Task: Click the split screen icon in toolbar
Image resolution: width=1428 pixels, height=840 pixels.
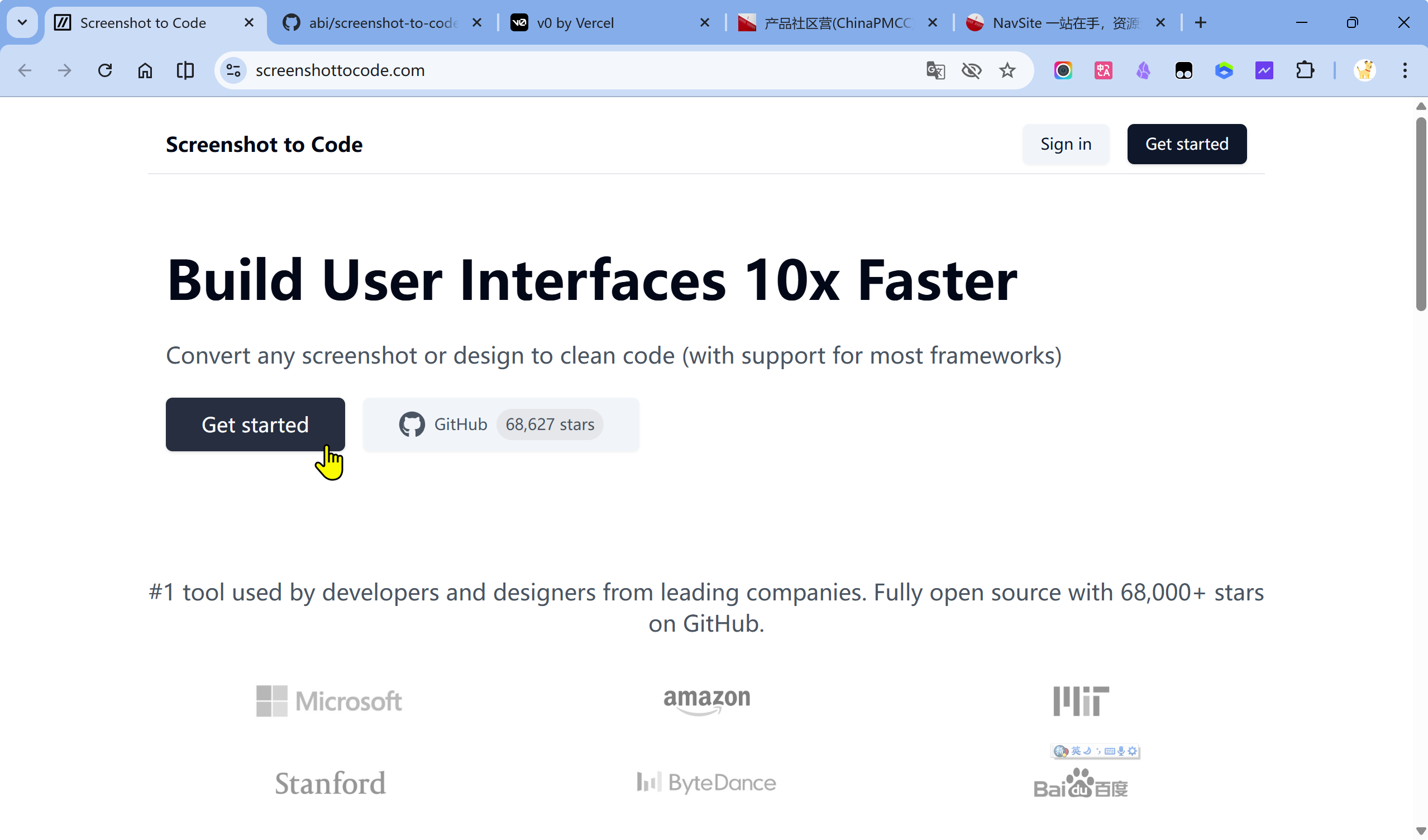Action: pos(185,70)
